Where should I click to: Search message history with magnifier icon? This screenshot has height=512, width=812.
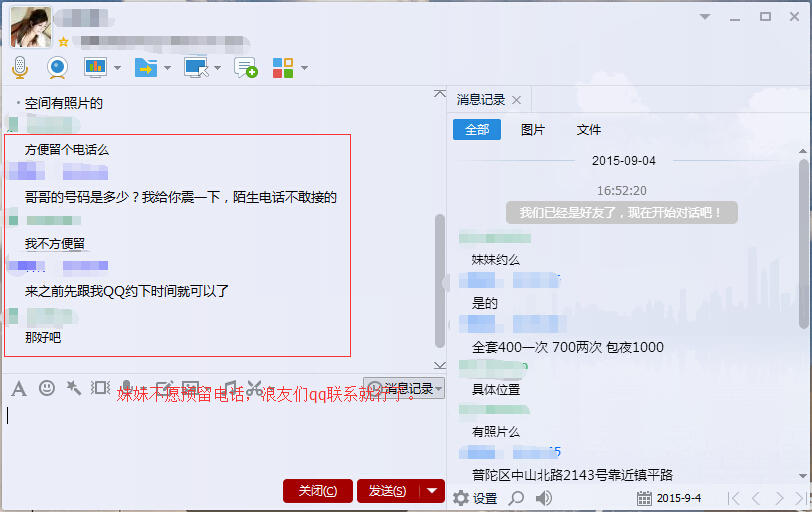coord(516,497)
